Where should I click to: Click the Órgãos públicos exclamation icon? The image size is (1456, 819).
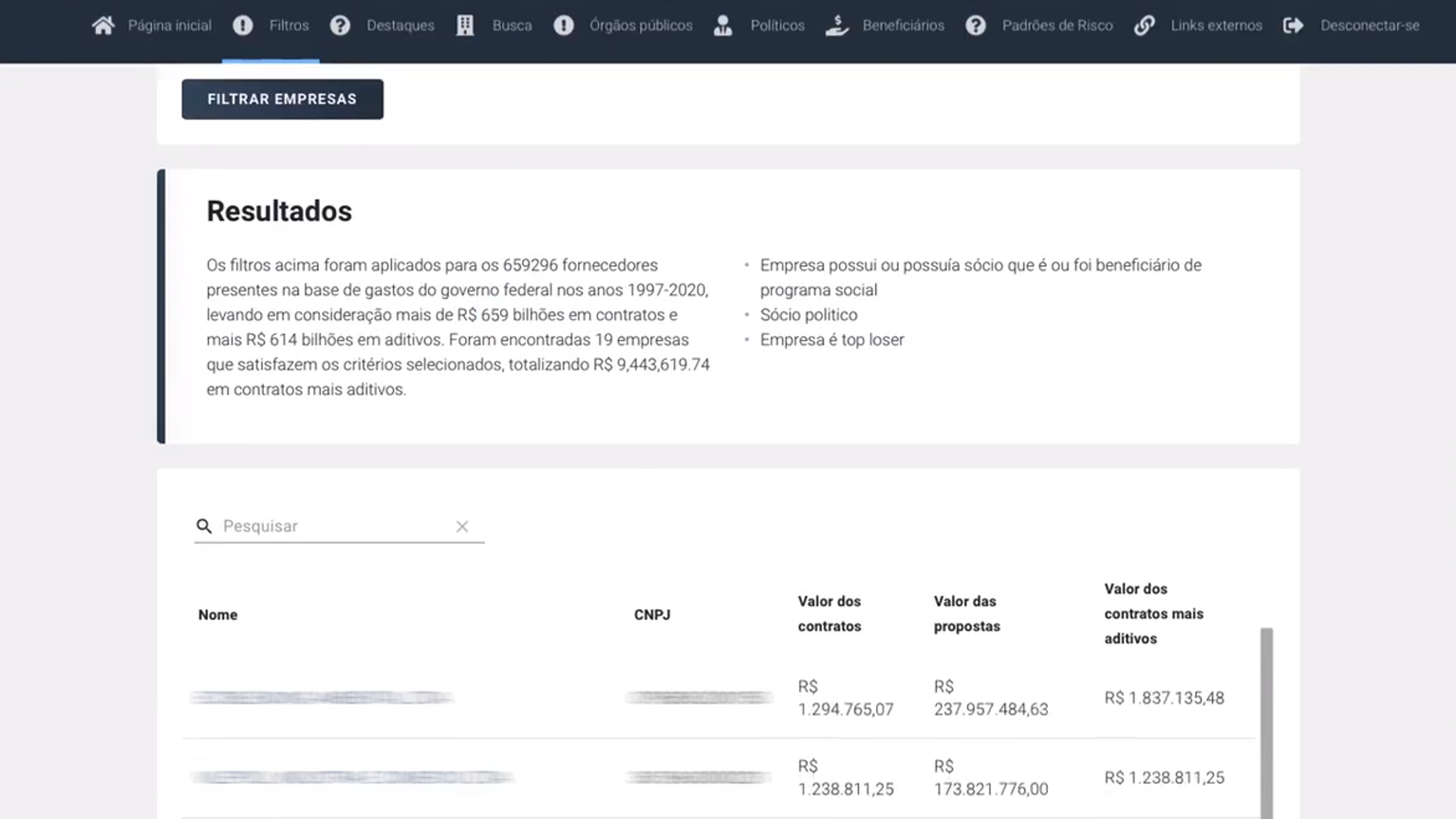click(x=563, y=26)
